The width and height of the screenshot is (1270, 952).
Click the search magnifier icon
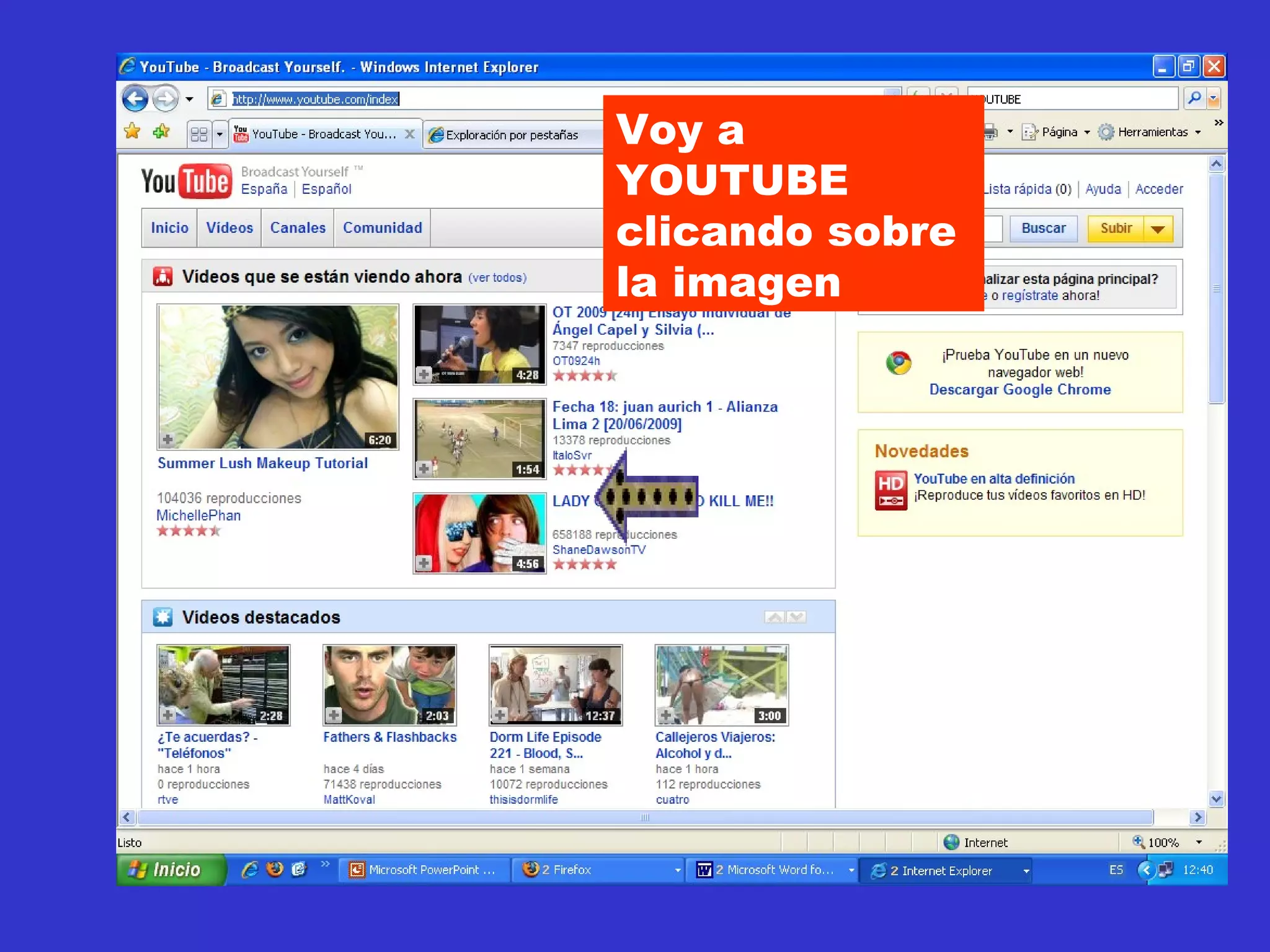coord(1194,99)
